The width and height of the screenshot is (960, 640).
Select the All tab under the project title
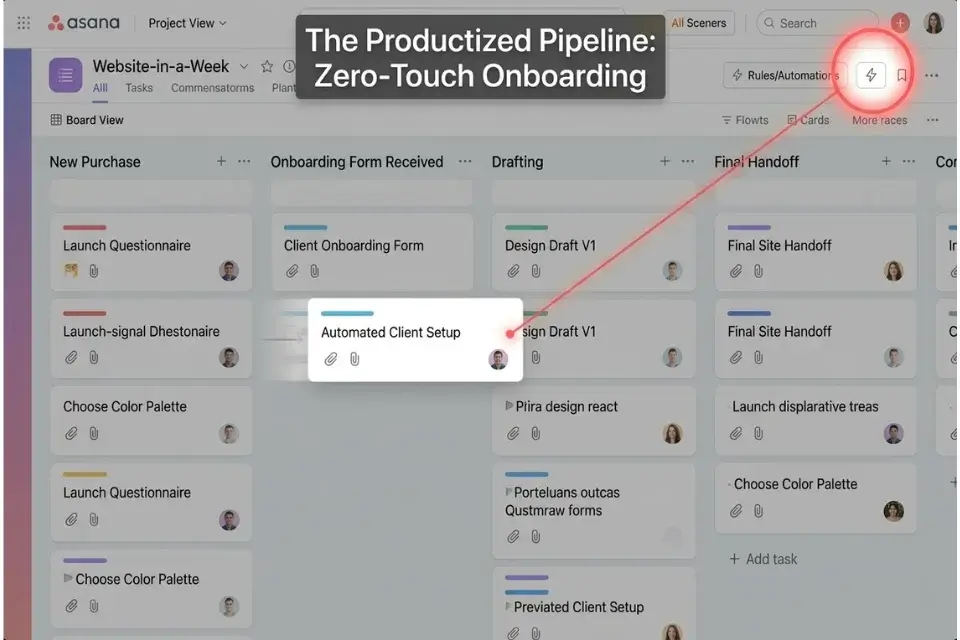click(100, 87)
